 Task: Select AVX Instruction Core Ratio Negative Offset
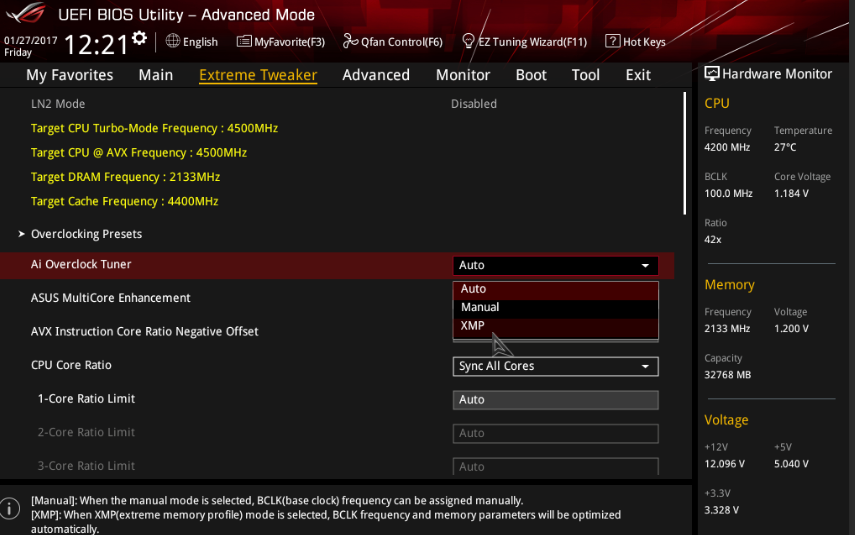(x=144, y=332)
